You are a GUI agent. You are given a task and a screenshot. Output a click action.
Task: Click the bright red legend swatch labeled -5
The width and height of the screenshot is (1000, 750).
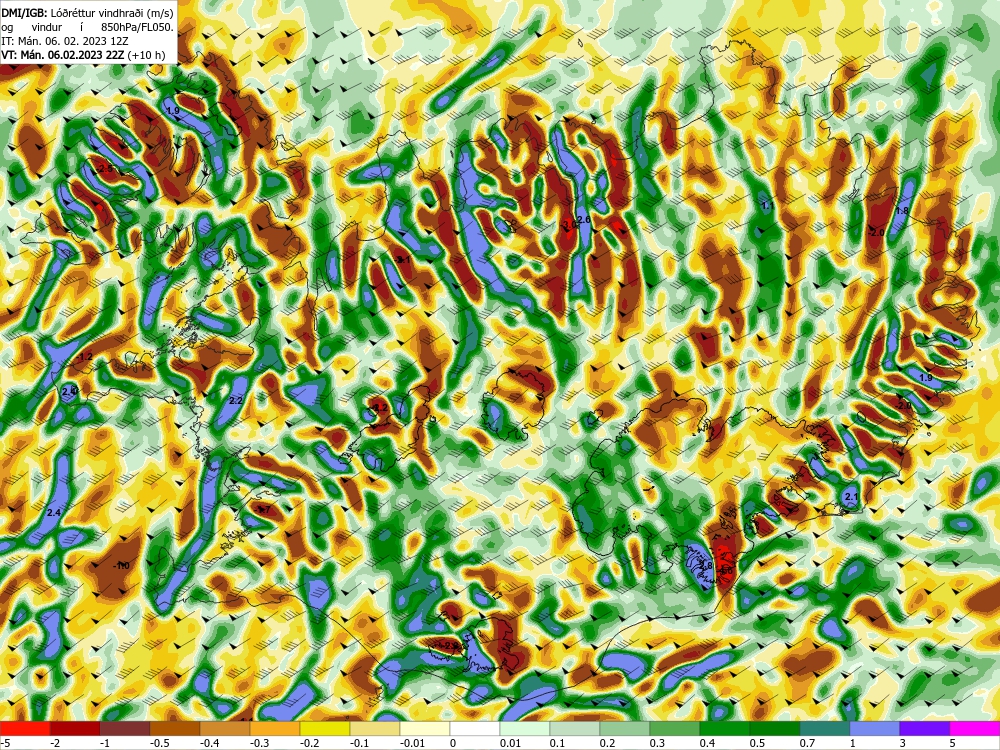pos(25,728)
